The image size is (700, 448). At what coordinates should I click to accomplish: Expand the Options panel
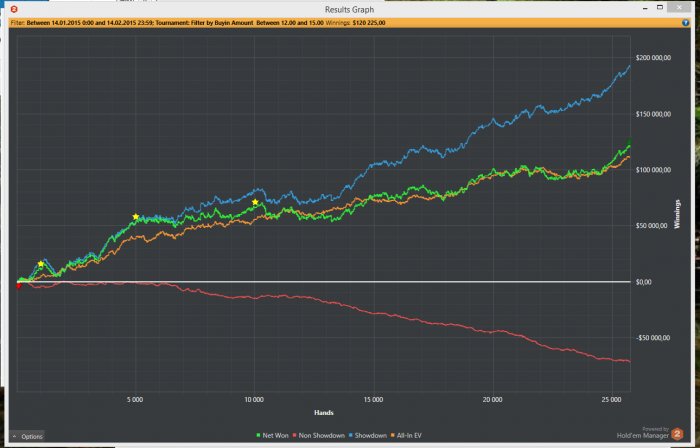pyautogui.click(x=28, y=436)
